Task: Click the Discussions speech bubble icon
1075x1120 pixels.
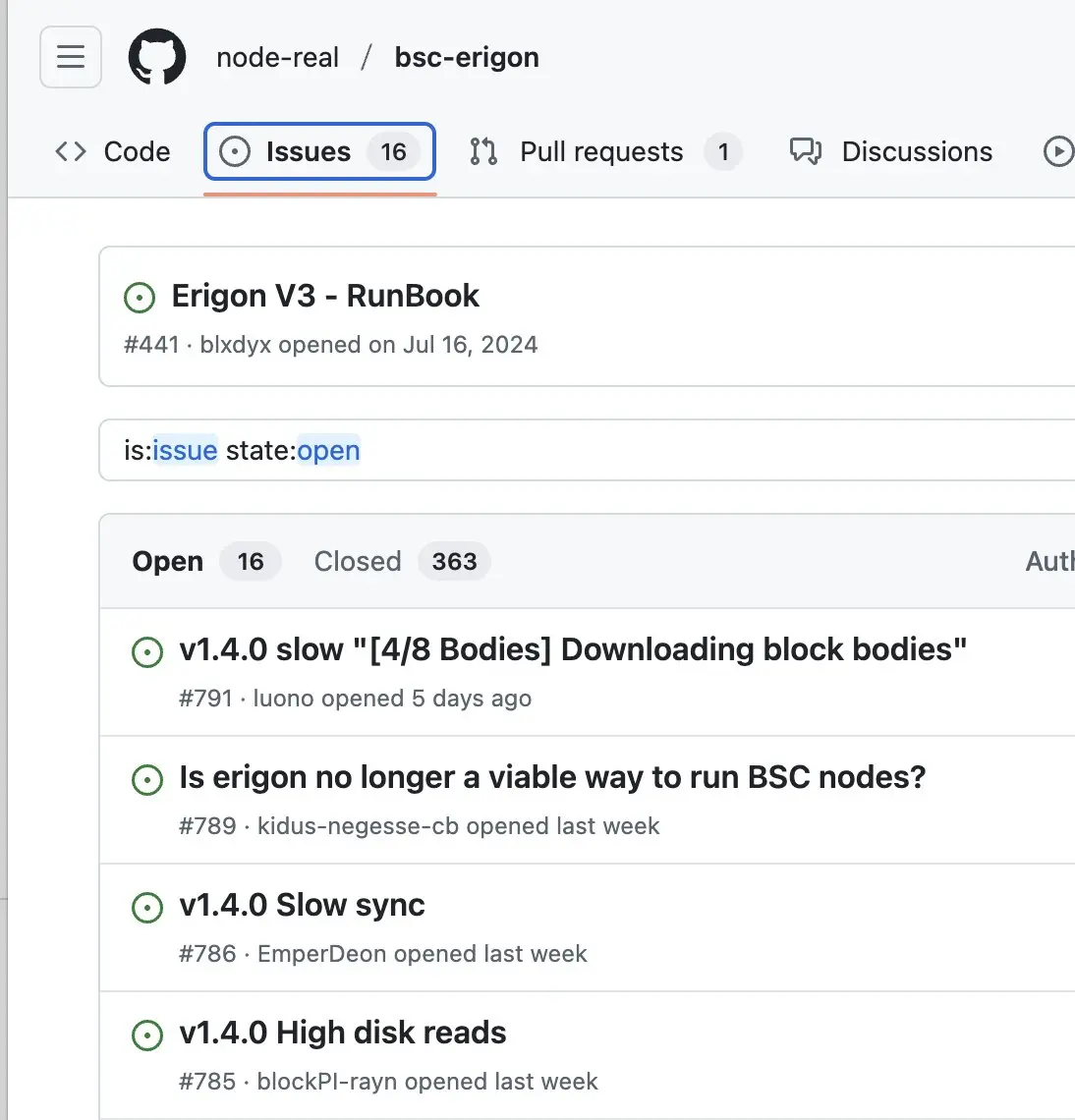Action: point(806,151)
